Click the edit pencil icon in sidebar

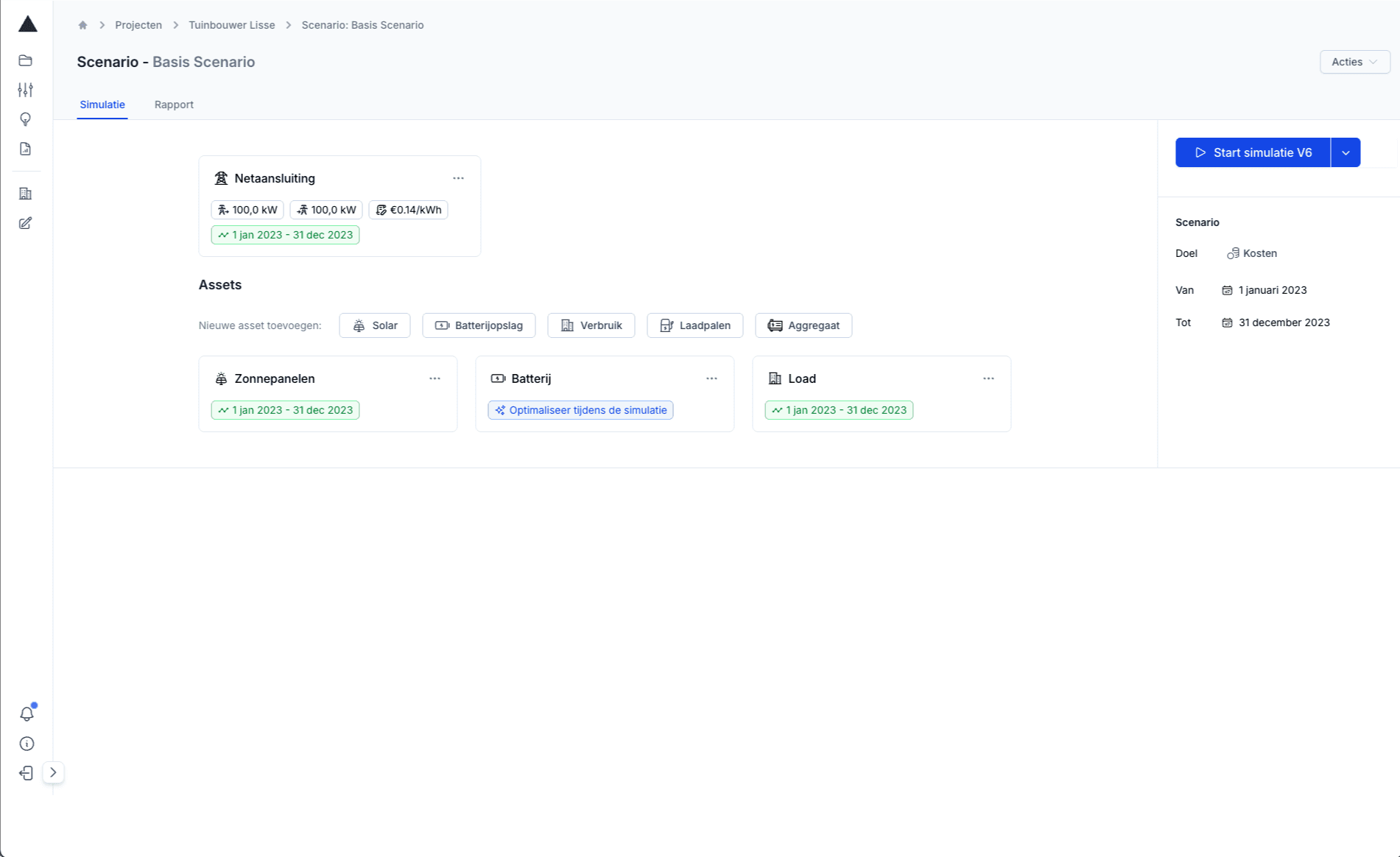pyautogui.click(x=26, y=223)
